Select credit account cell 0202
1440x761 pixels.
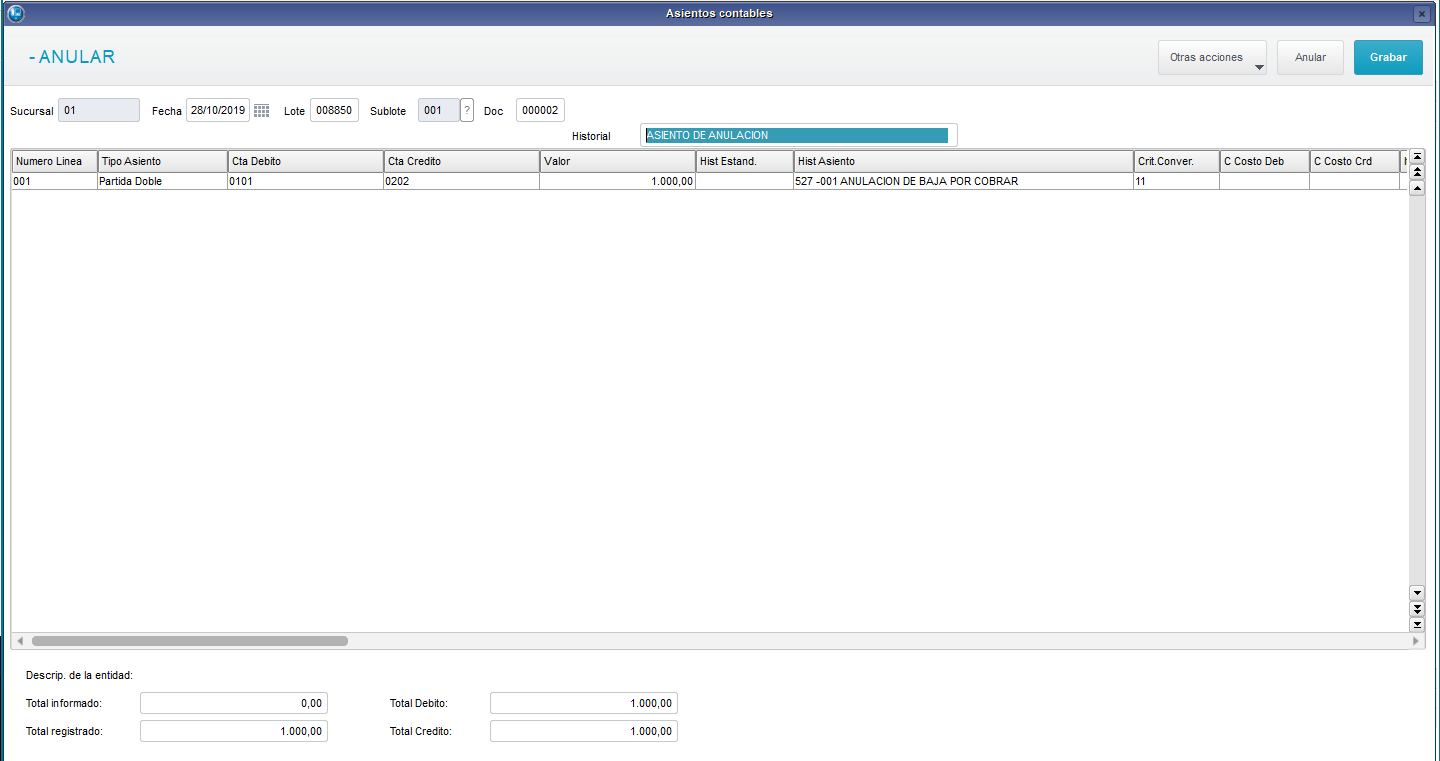click(x=462, y=181)
